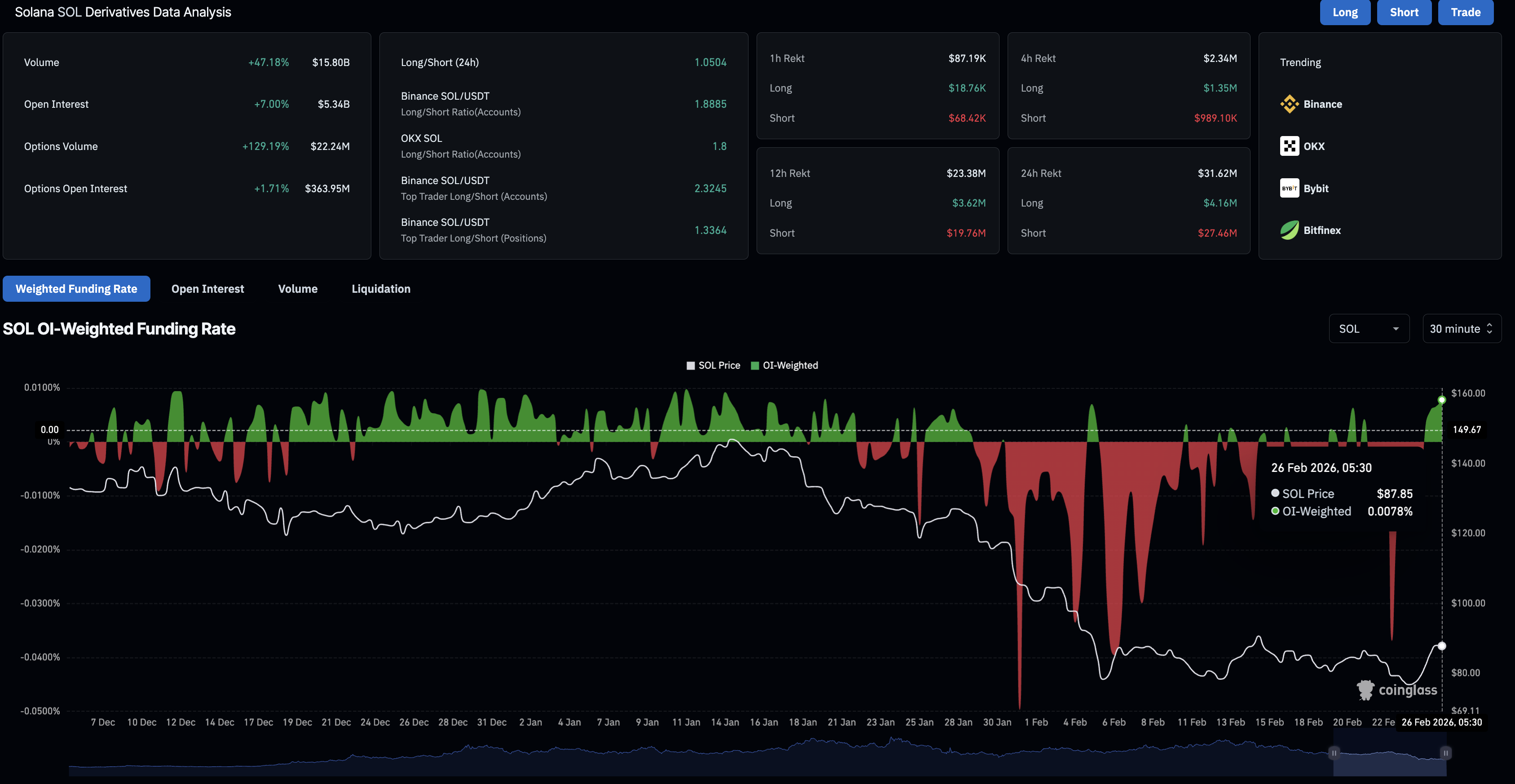This screenshot has height=784, width=1515.
Task: Click the coinglass watermark logo
Action: click(1397, 689)
